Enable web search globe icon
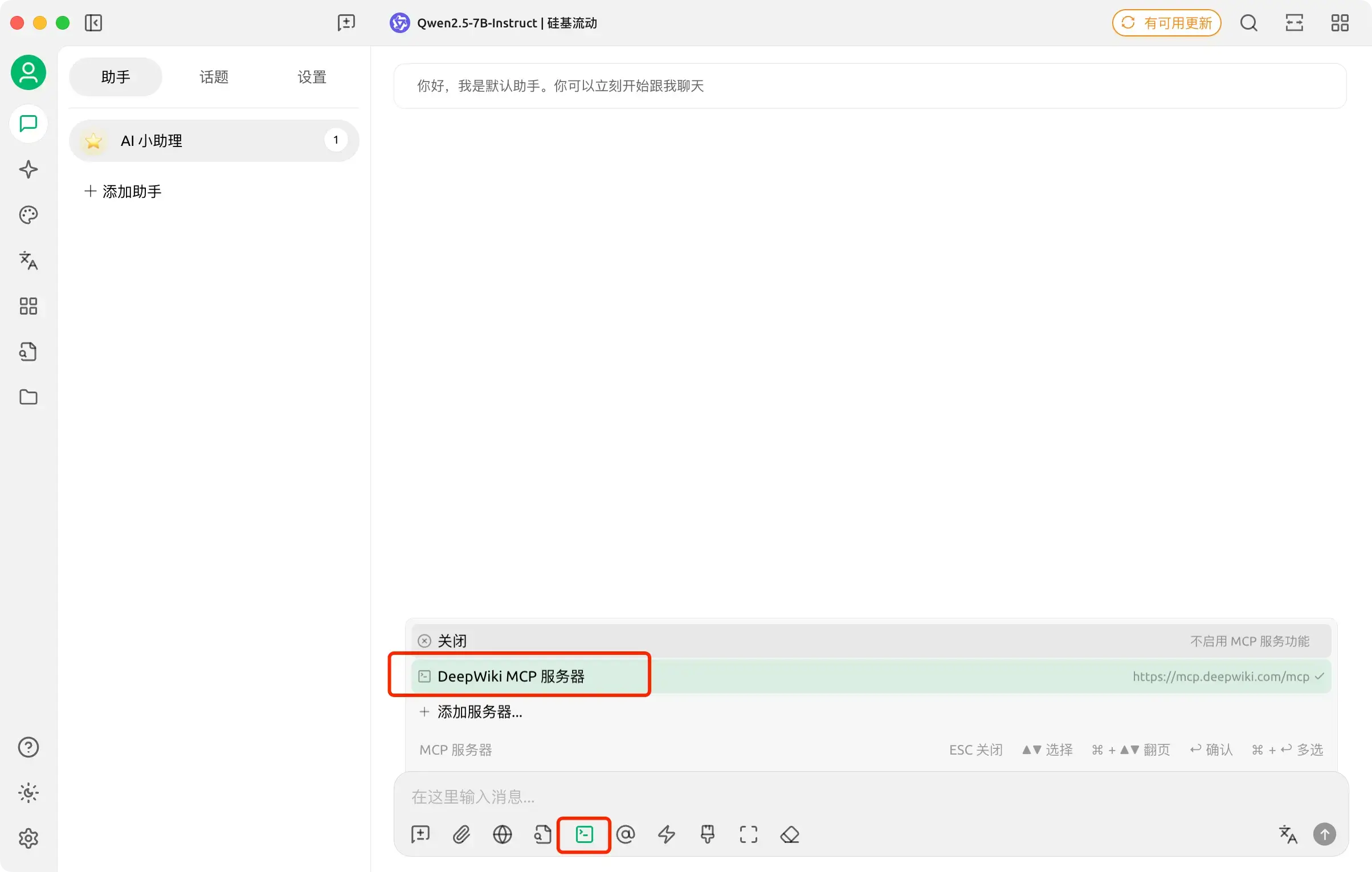The height and width of the screenshot is (872, 1372). [502, 834]
